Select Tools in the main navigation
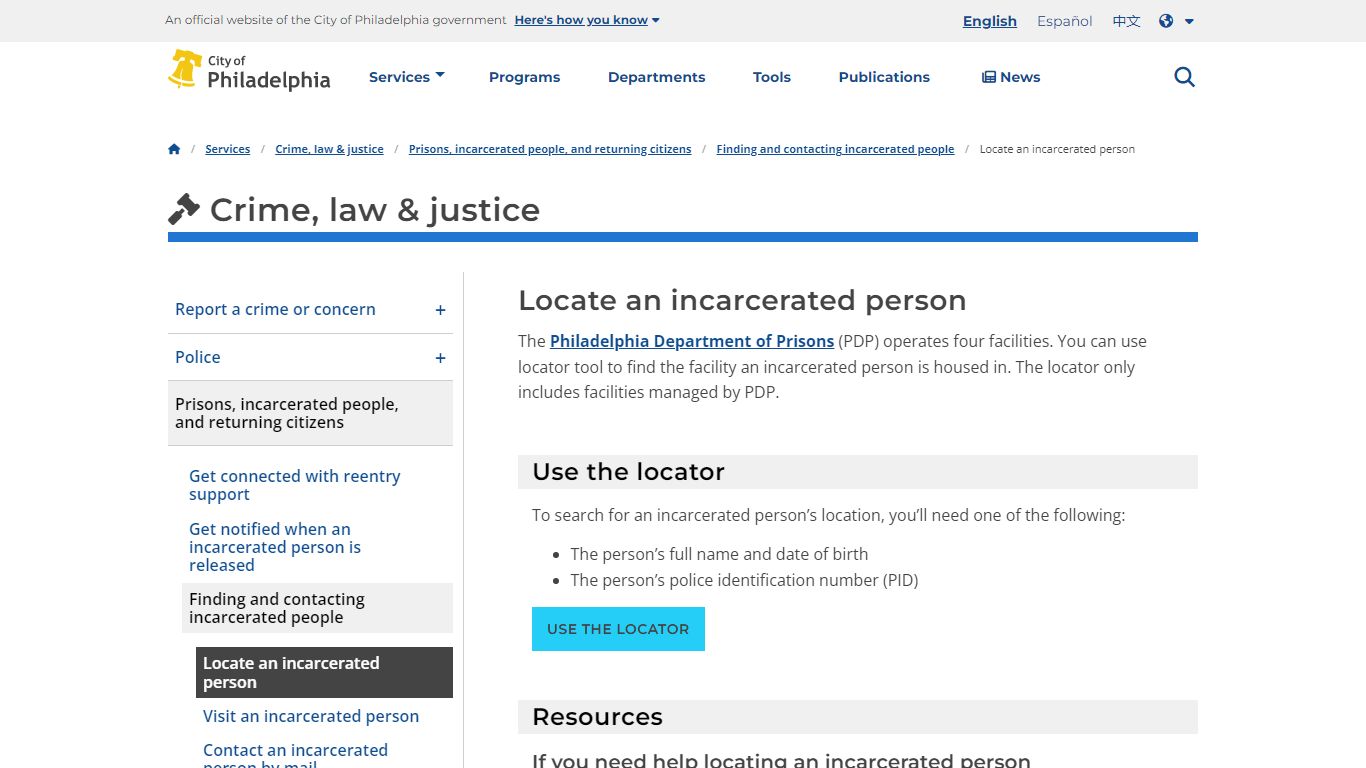This screenshot has height=768, width=1366. tap(771, 77)
